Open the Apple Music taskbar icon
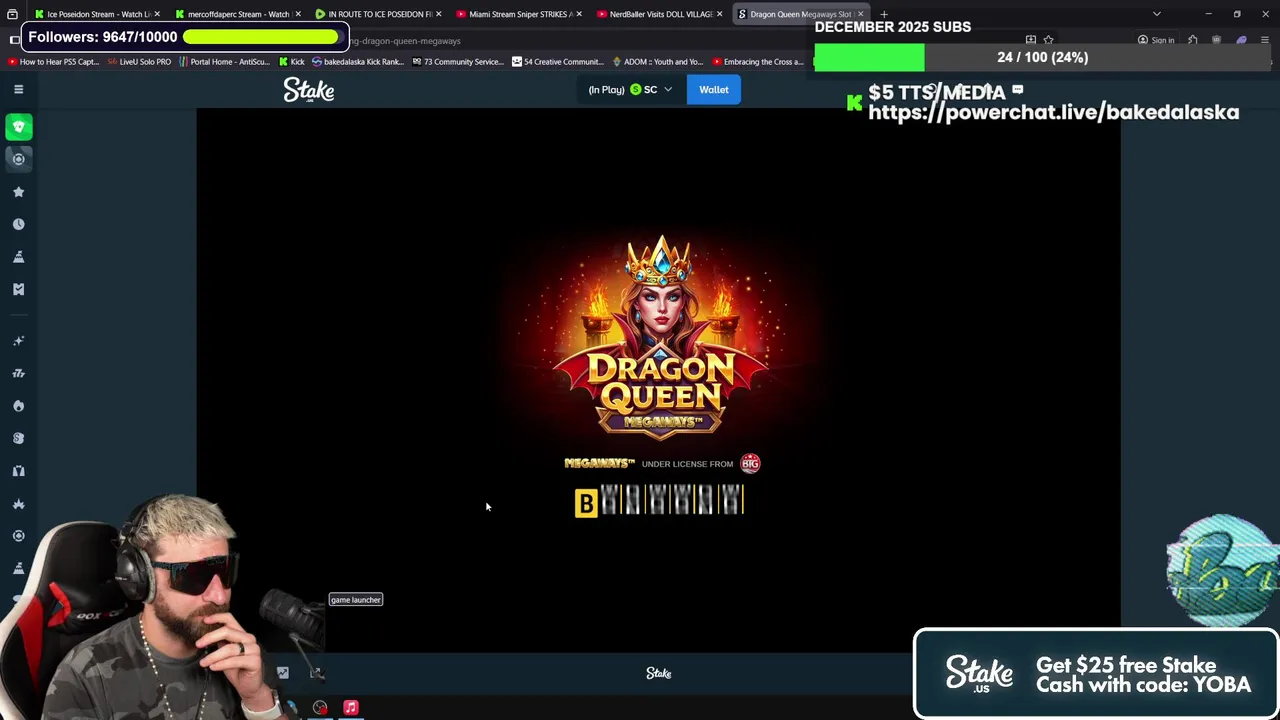This screenshot has width=1280, height=720. click(x=351, y=708)
